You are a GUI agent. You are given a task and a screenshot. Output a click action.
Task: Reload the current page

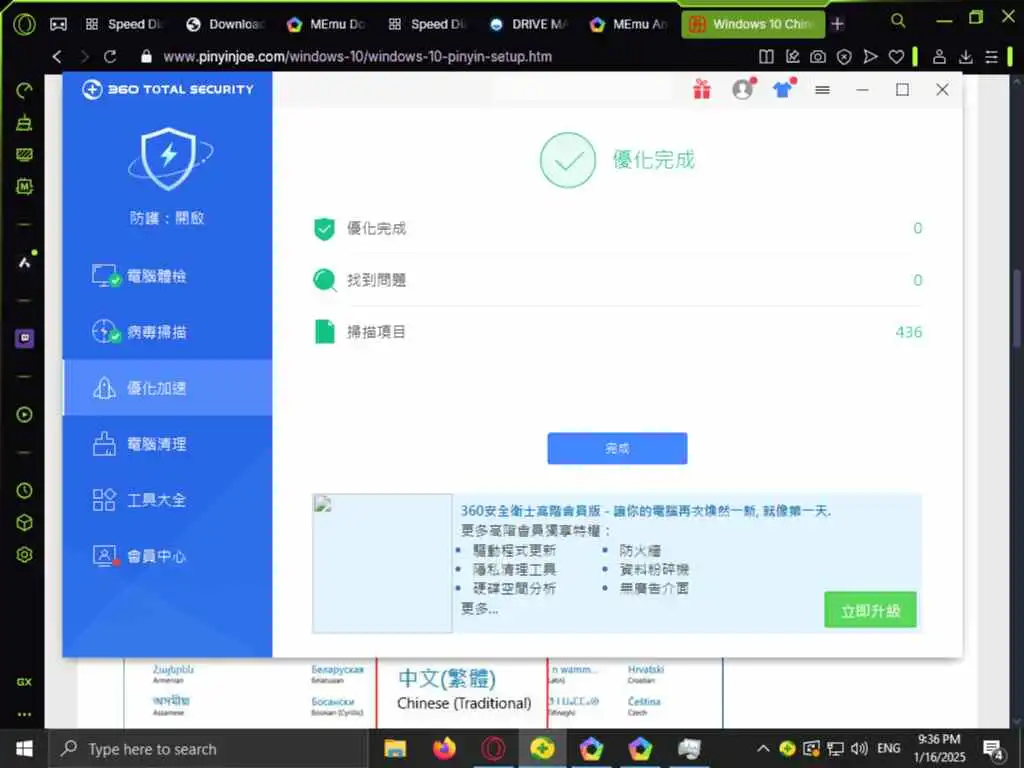(x=110, y=57)
